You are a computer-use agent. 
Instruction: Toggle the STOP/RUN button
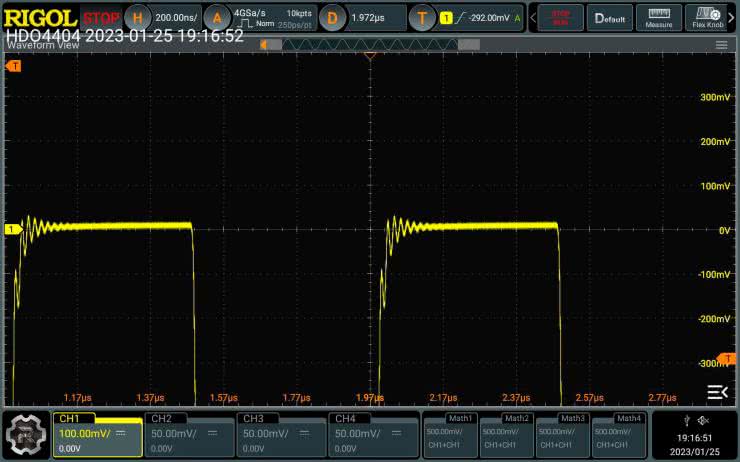click(560, 17)
